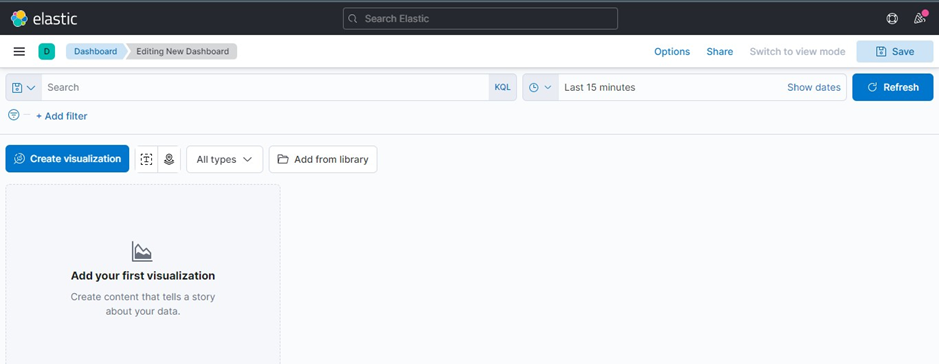
Task: Click the Refresh button
Action: [x=893, y=87]
